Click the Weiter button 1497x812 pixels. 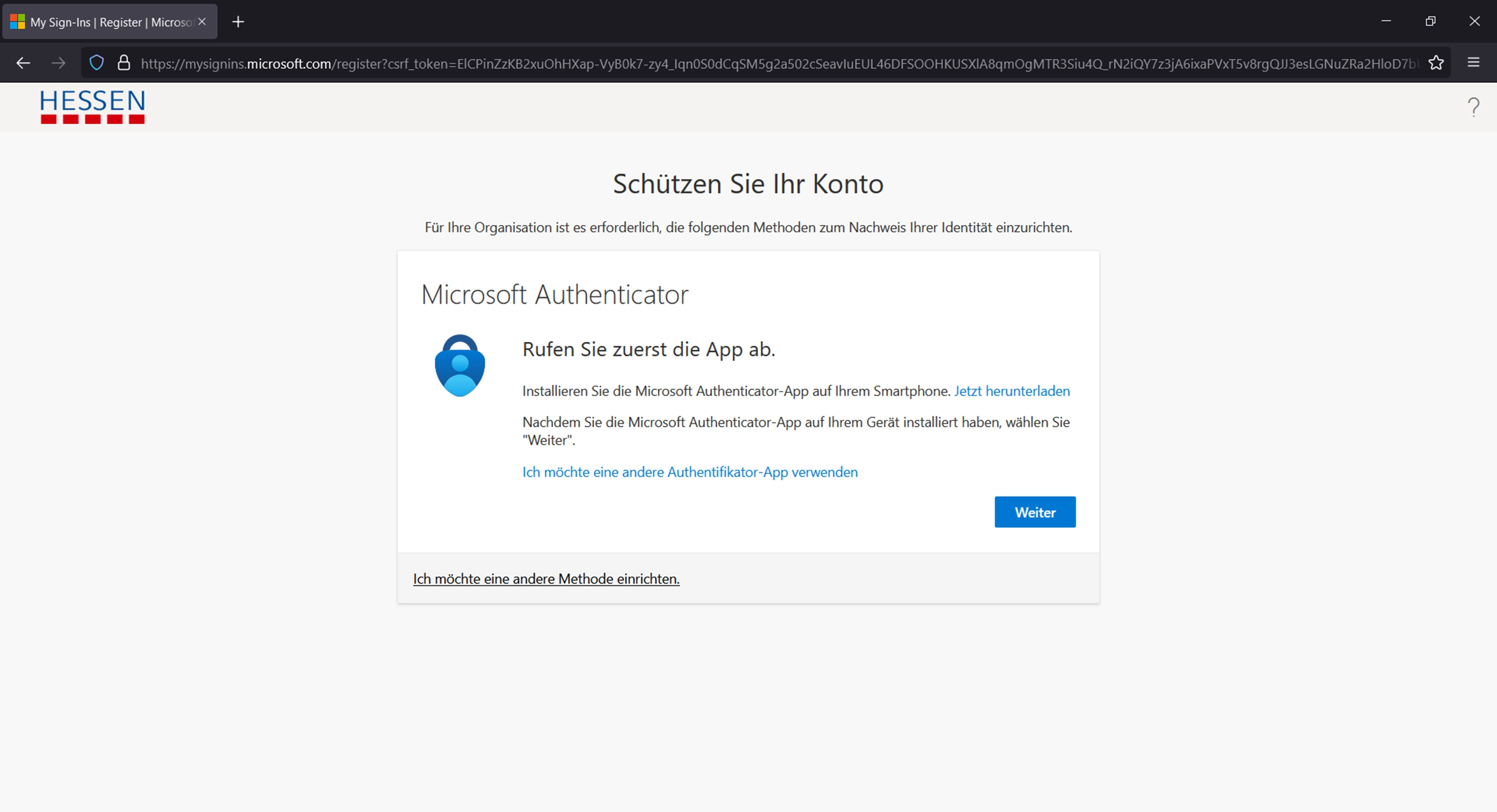[x=1035, y=512]
